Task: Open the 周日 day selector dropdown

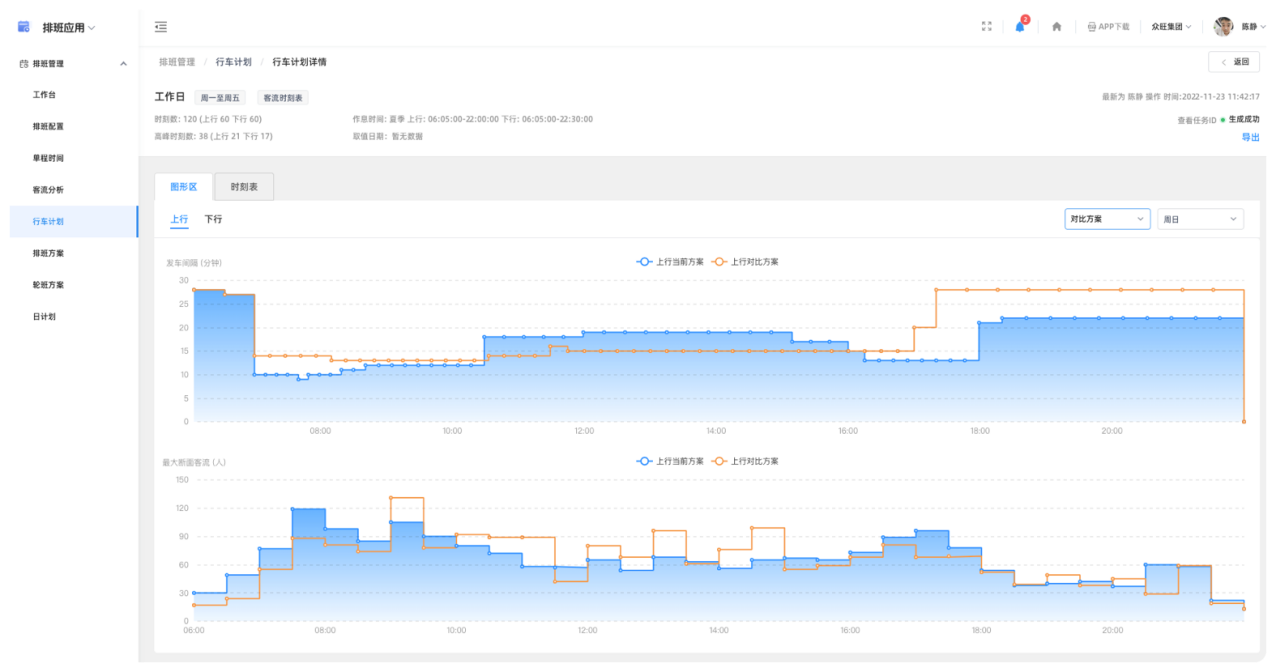Action: (1200, 219)
